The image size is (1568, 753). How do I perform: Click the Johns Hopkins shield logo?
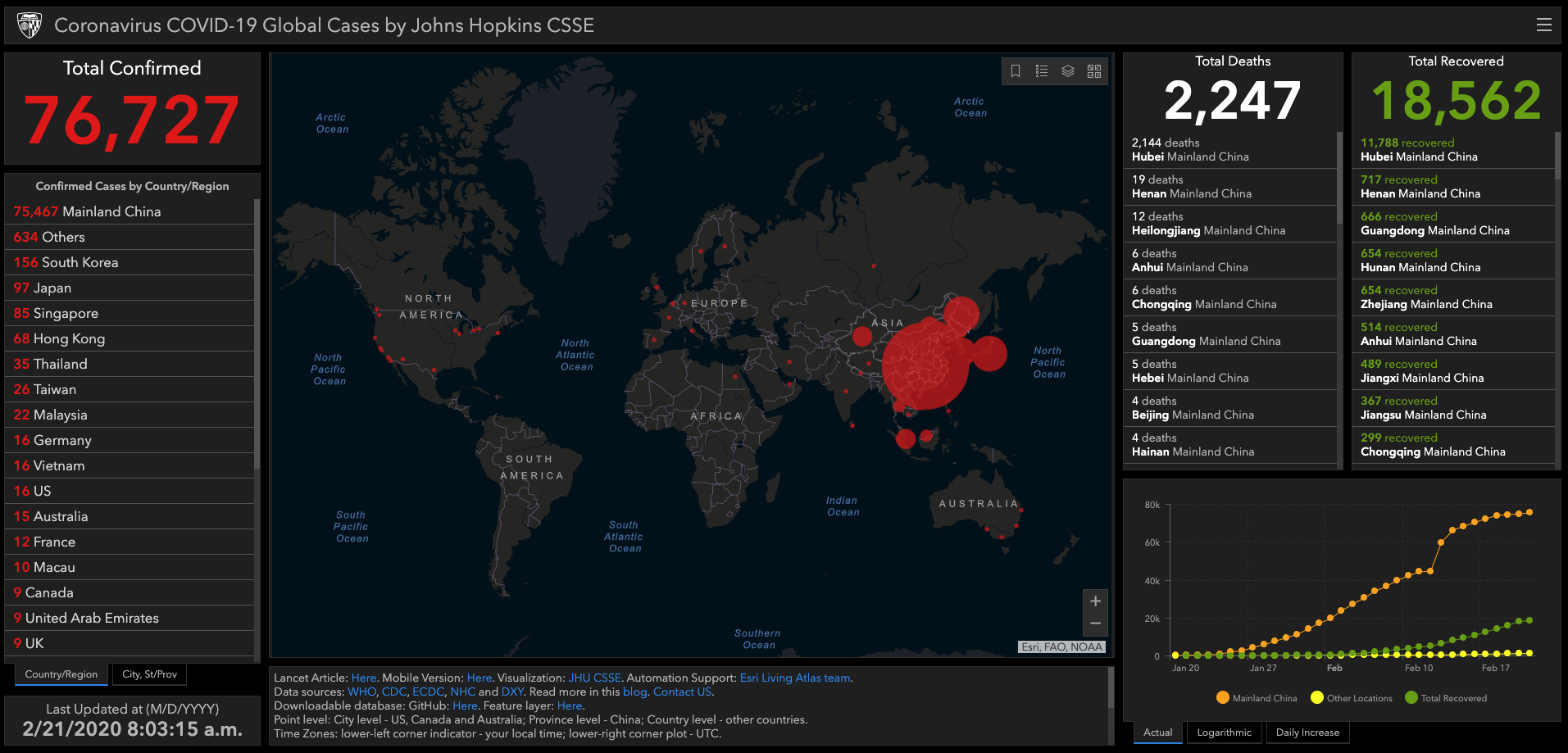pos(30,25)
